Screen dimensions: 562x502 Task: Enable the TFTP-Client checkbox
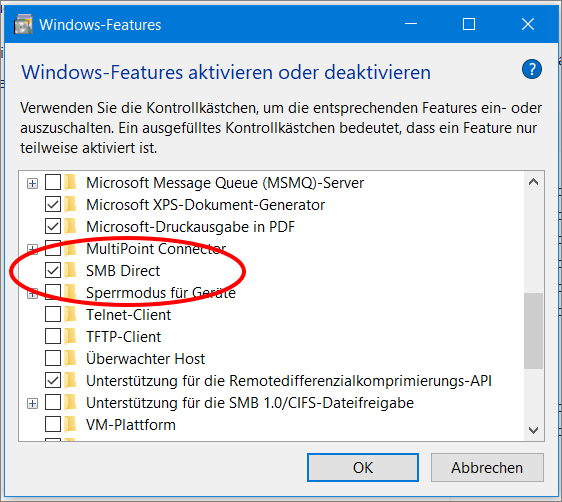pos(53,336)
